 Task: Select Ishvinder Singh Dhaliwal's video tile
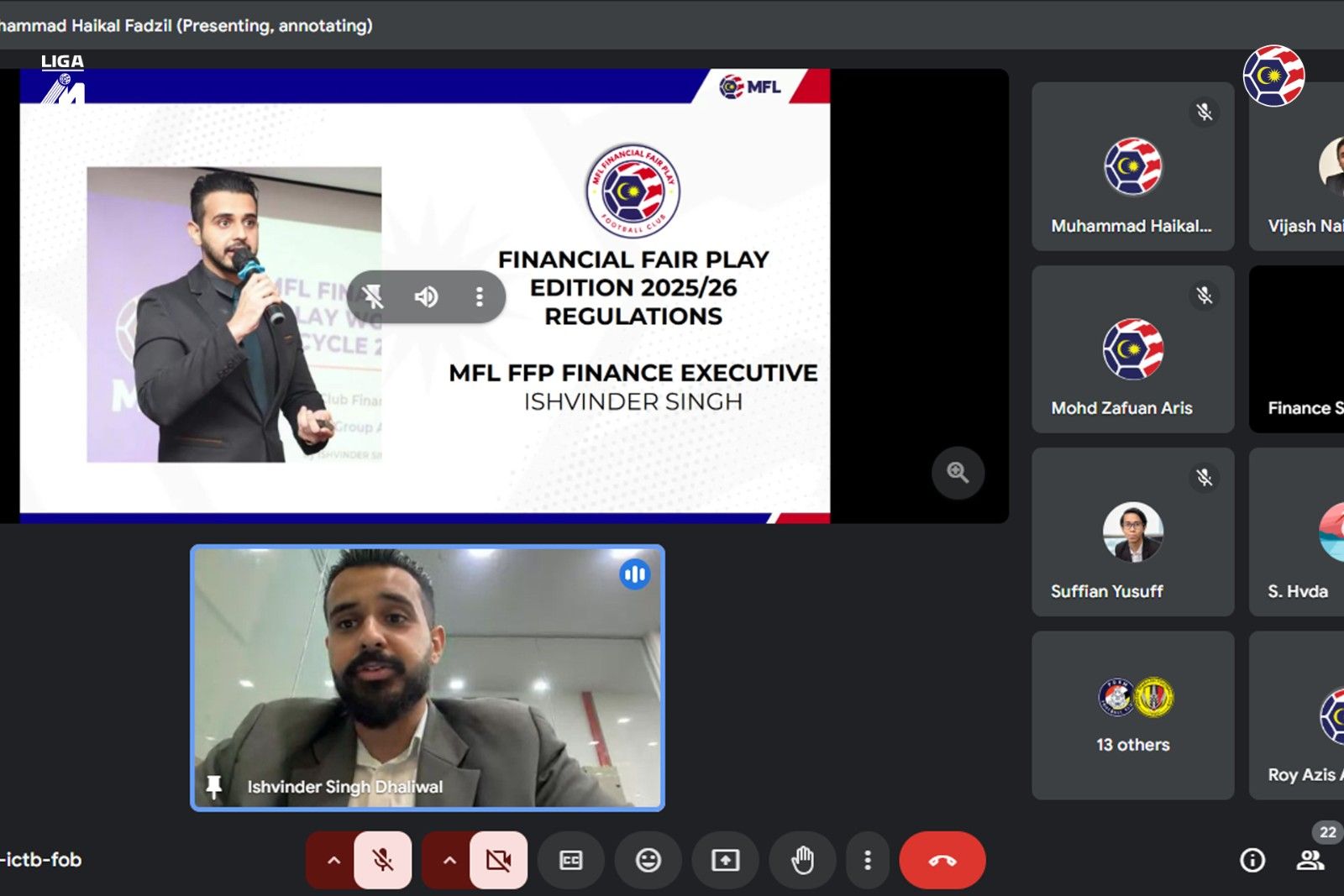428,678
